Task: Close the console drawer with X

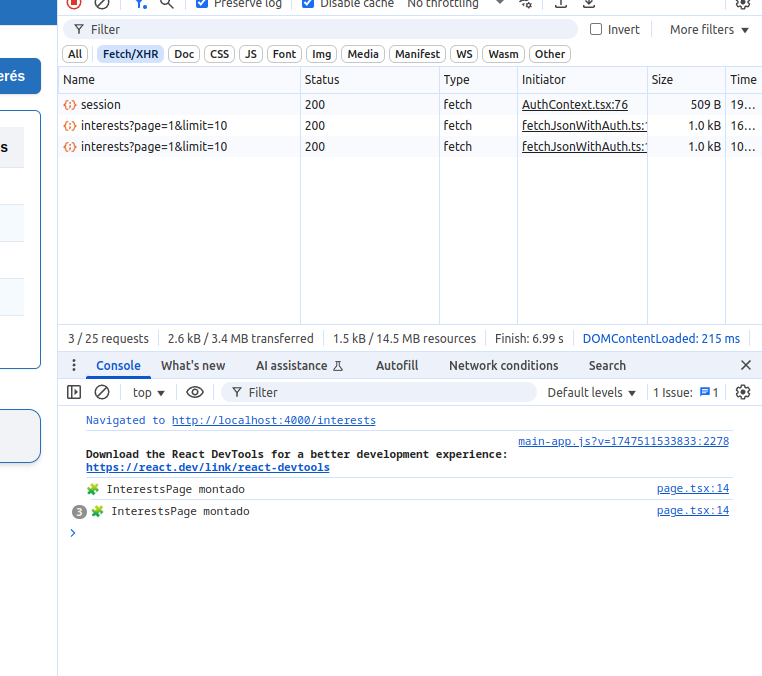Action: 745,366
